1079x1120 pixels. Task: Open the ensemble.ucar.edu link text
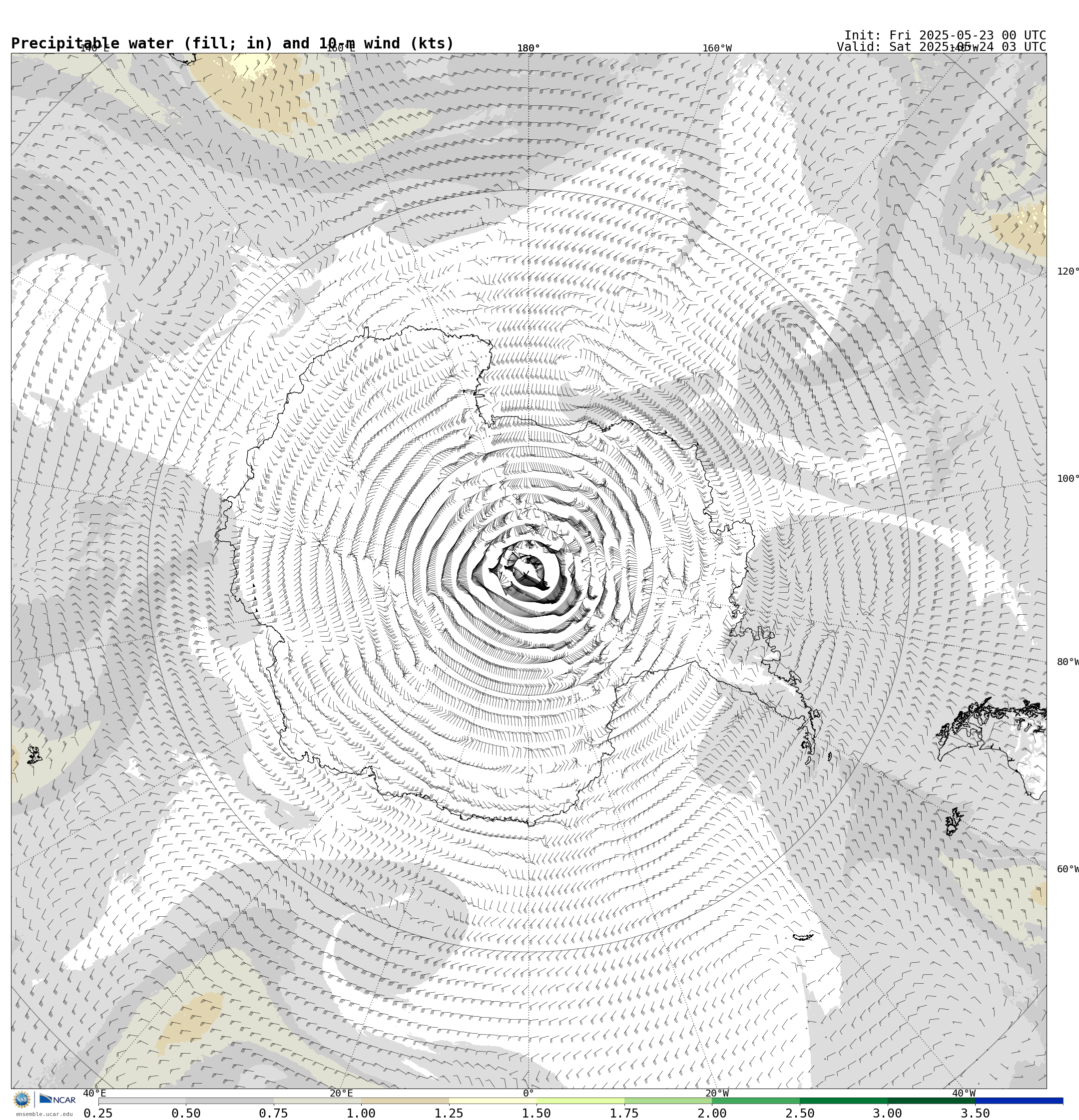(x=44, y=1114)
